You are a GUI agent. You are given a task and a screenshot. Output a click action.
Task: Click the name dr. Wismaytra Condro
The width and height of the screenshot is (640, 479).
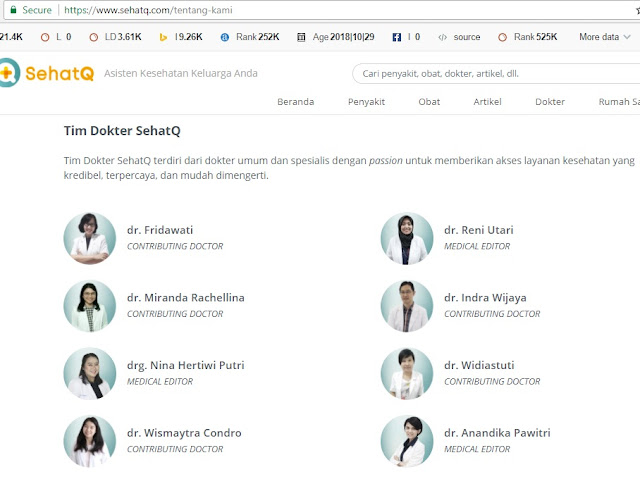click(x=184, y=433)
